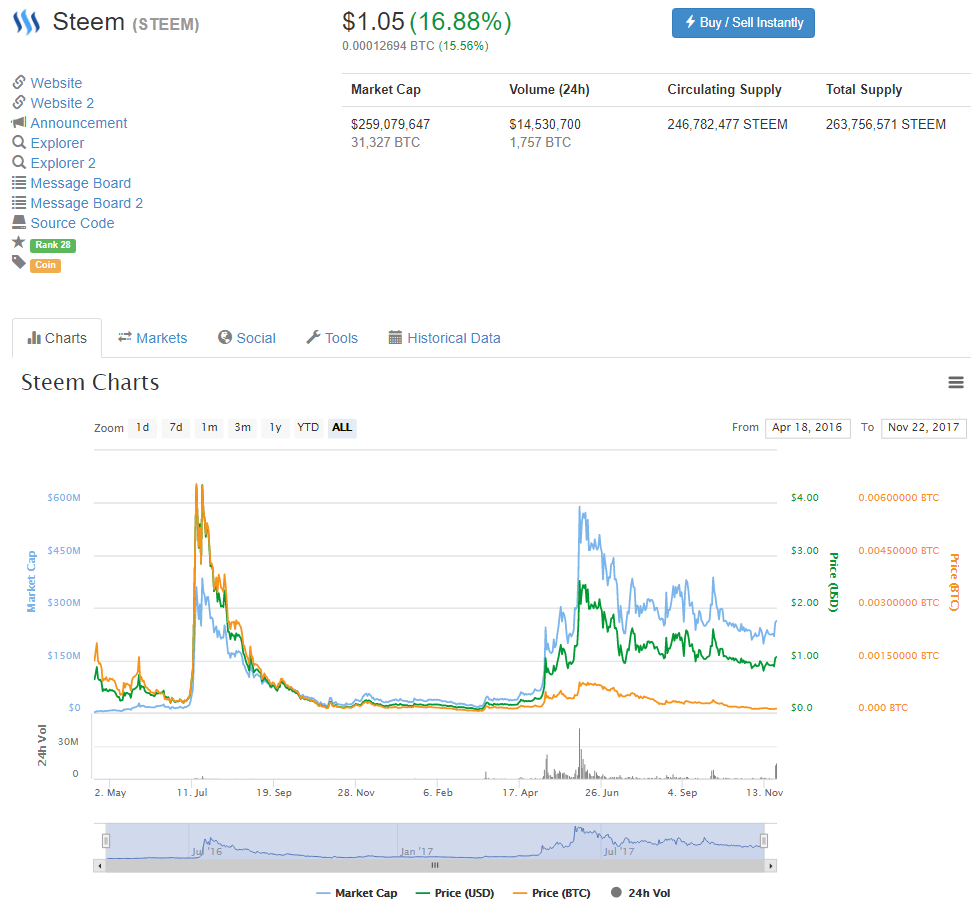
Task: Click the left arrow of the chart scrollbar
Action: click(x=100, y=866)
